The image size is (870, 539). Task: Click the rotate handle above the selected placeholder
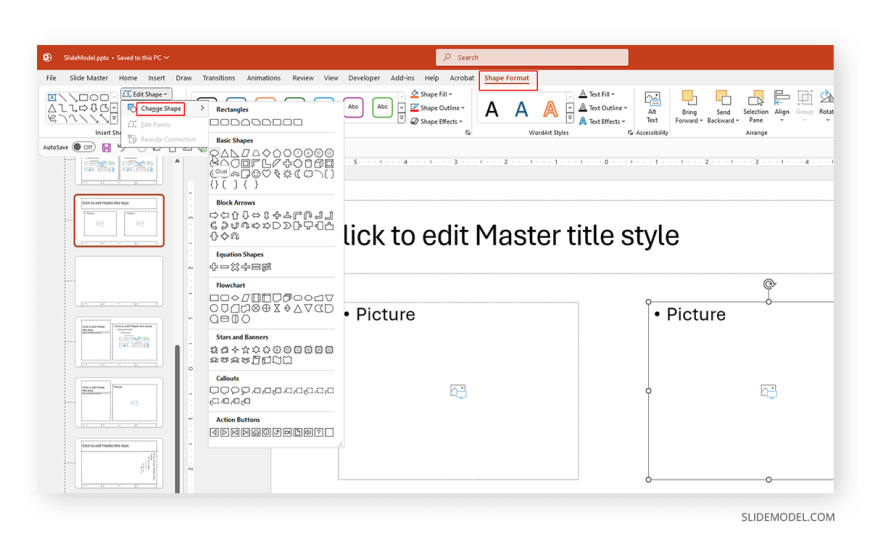[768, 284]
